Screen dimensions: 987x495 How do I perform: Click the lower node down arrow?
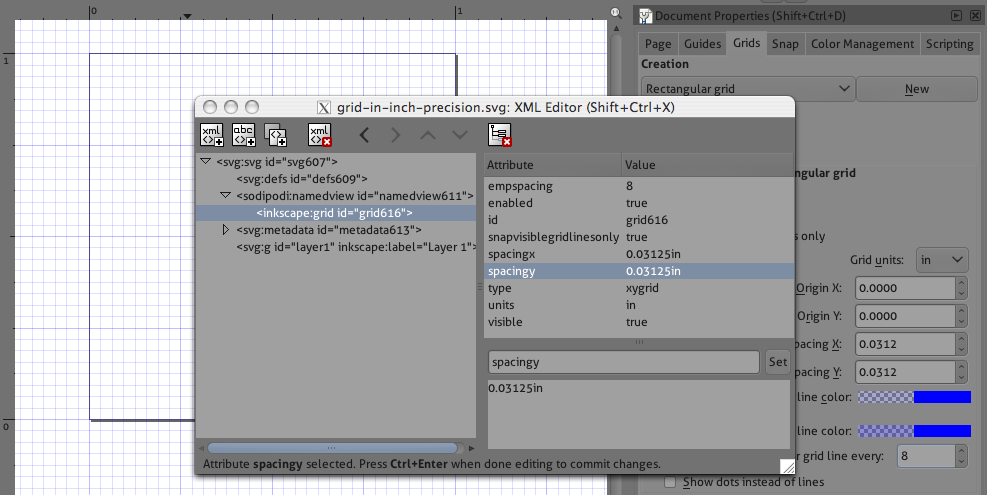click(x=460, y=135)
